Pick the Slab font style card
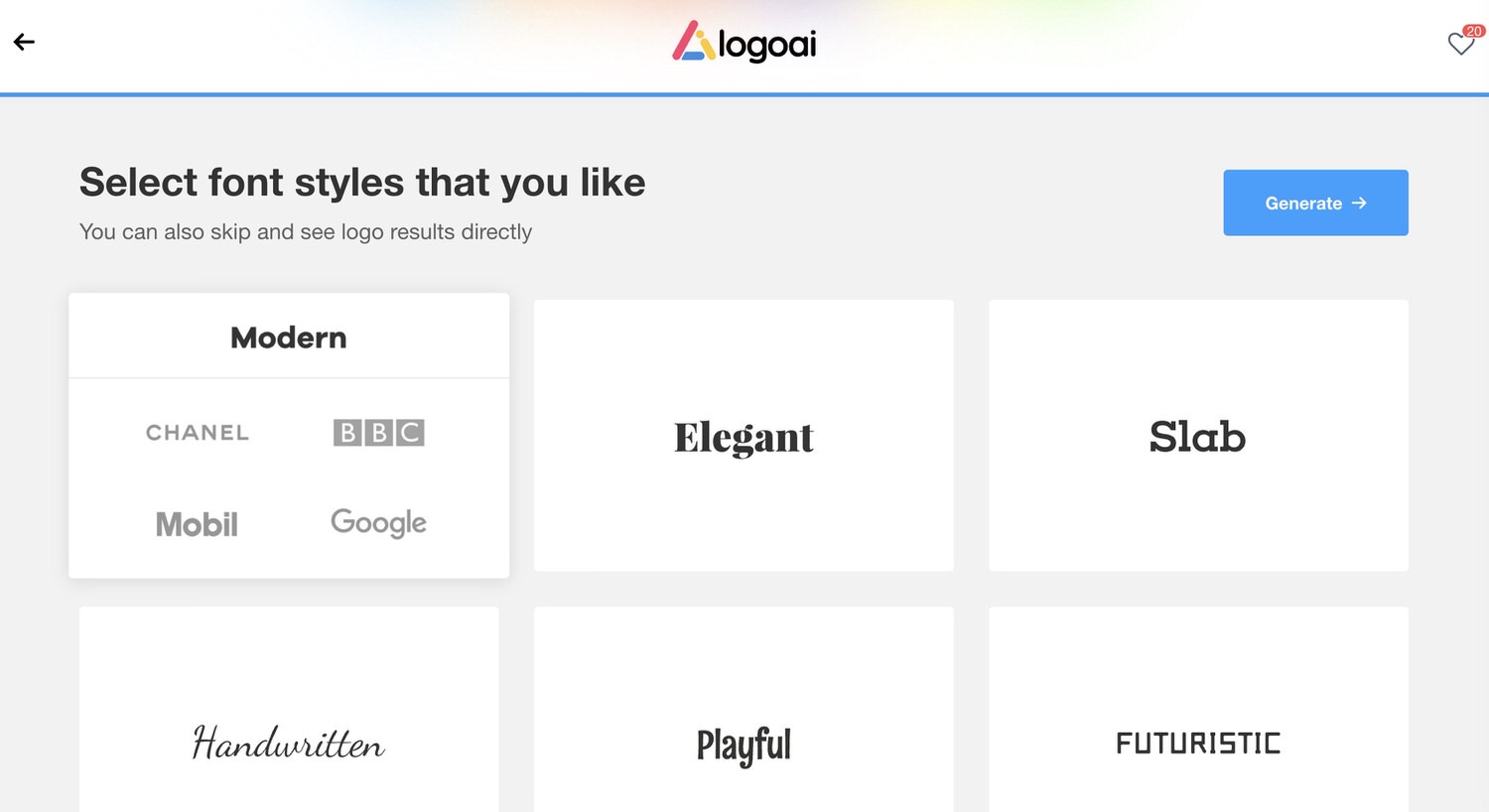This screenshot has height=812, width=1489. pos(1198,435)
